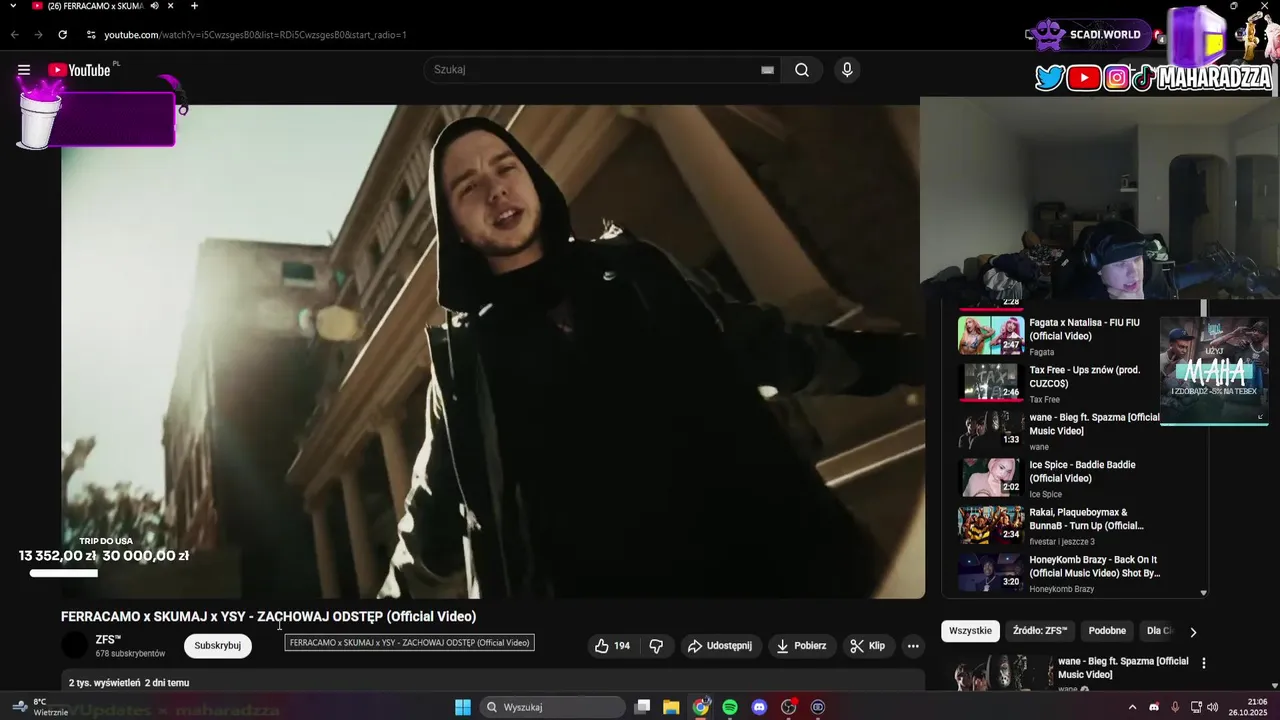Image resolution: width=1280 pixels, height=720 pixels.
Task: Go to the YouTube home logo
Action: click(x=79, y=70)
